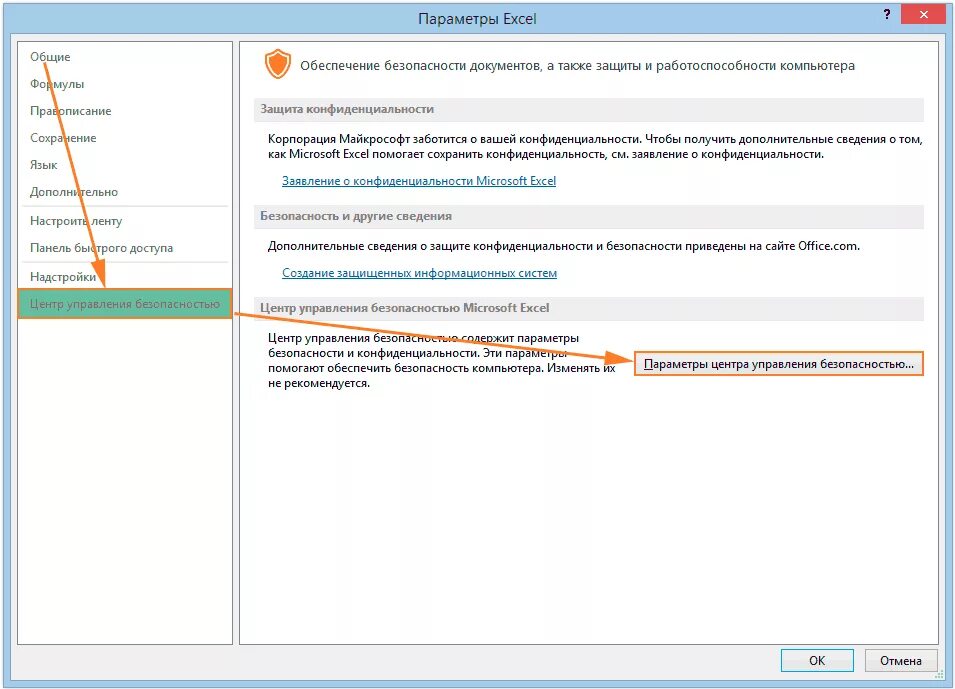Screen dimensions: 955x689
Task: Select Центр управления безопасностью category
Action: coord(125,303)
